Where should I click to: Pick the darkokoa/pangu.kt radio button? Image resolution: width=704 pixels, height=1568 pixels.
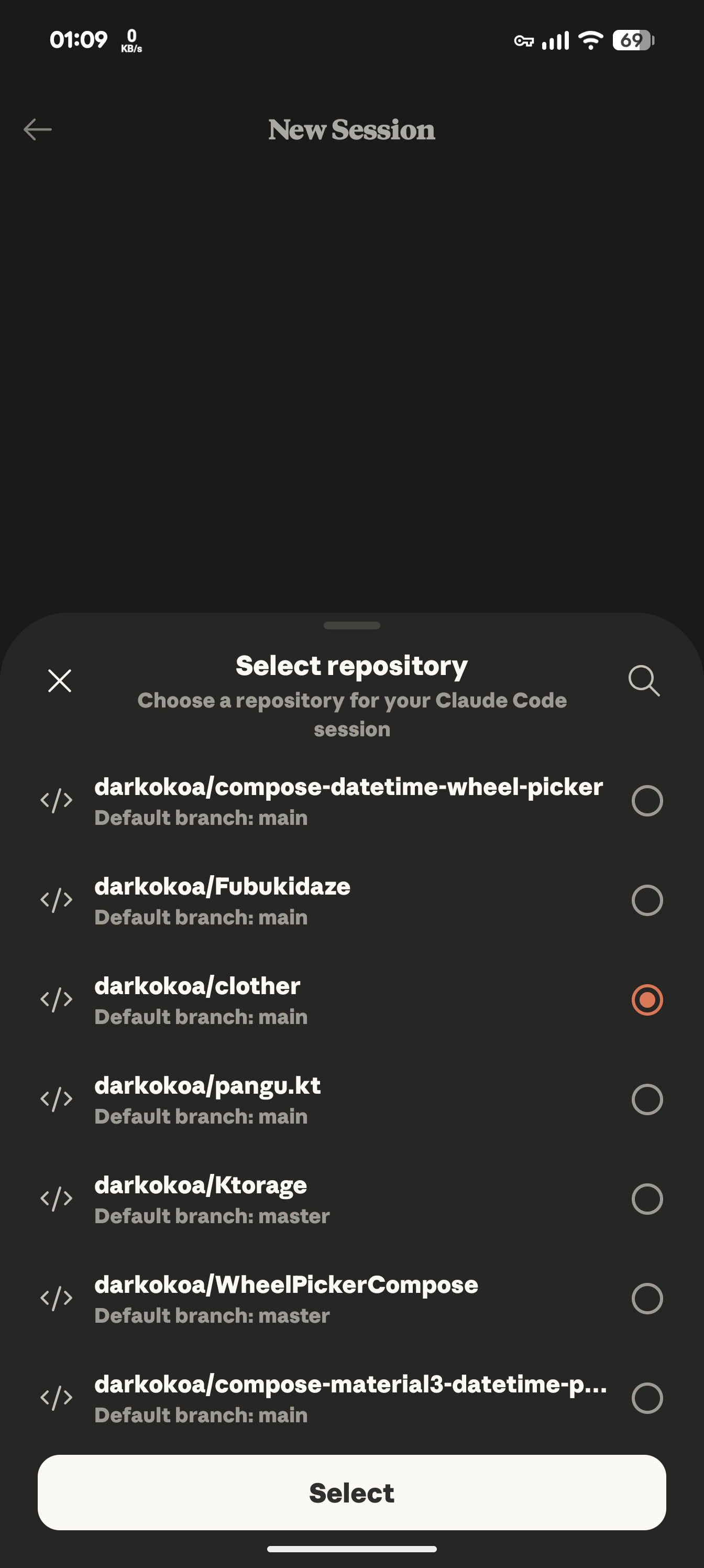pos(647,1099)
